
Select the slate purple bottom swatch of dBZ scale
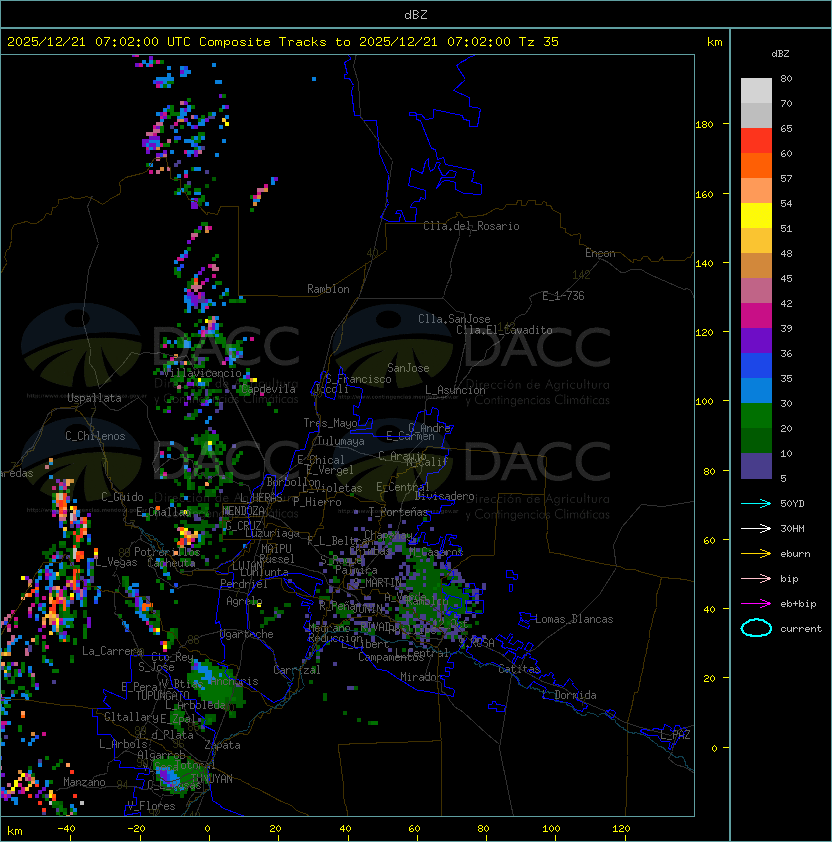pyautogui.click(x=756, y=466)
